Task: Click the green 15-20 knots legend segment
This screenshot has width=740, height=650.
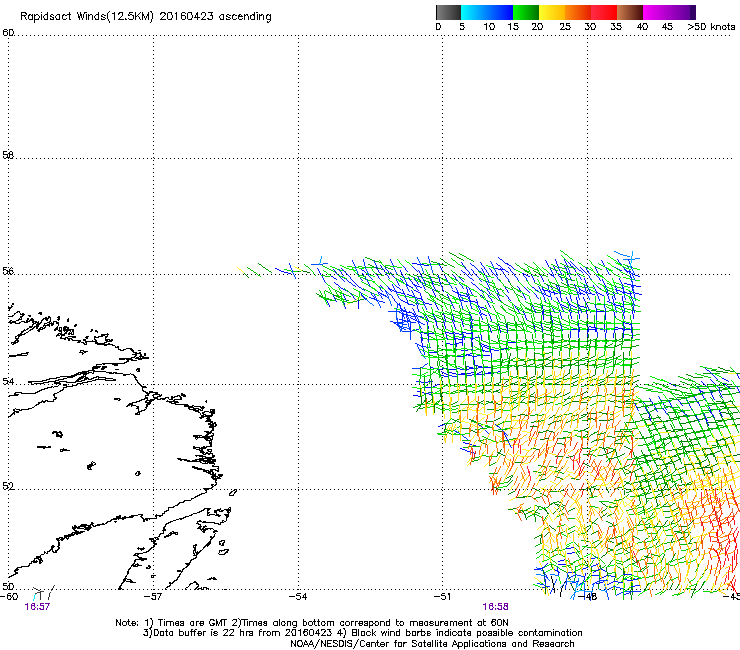Action: coord(526,12)
